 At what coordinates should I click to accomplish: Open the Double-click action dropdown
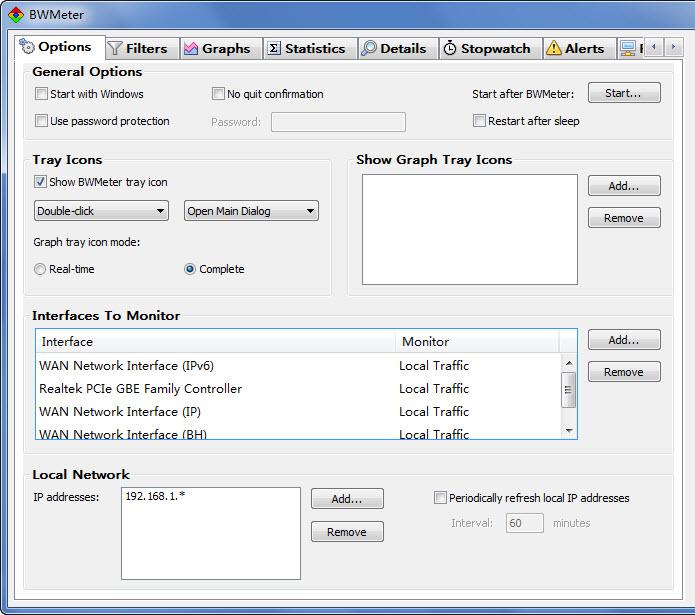coord(101,211)
